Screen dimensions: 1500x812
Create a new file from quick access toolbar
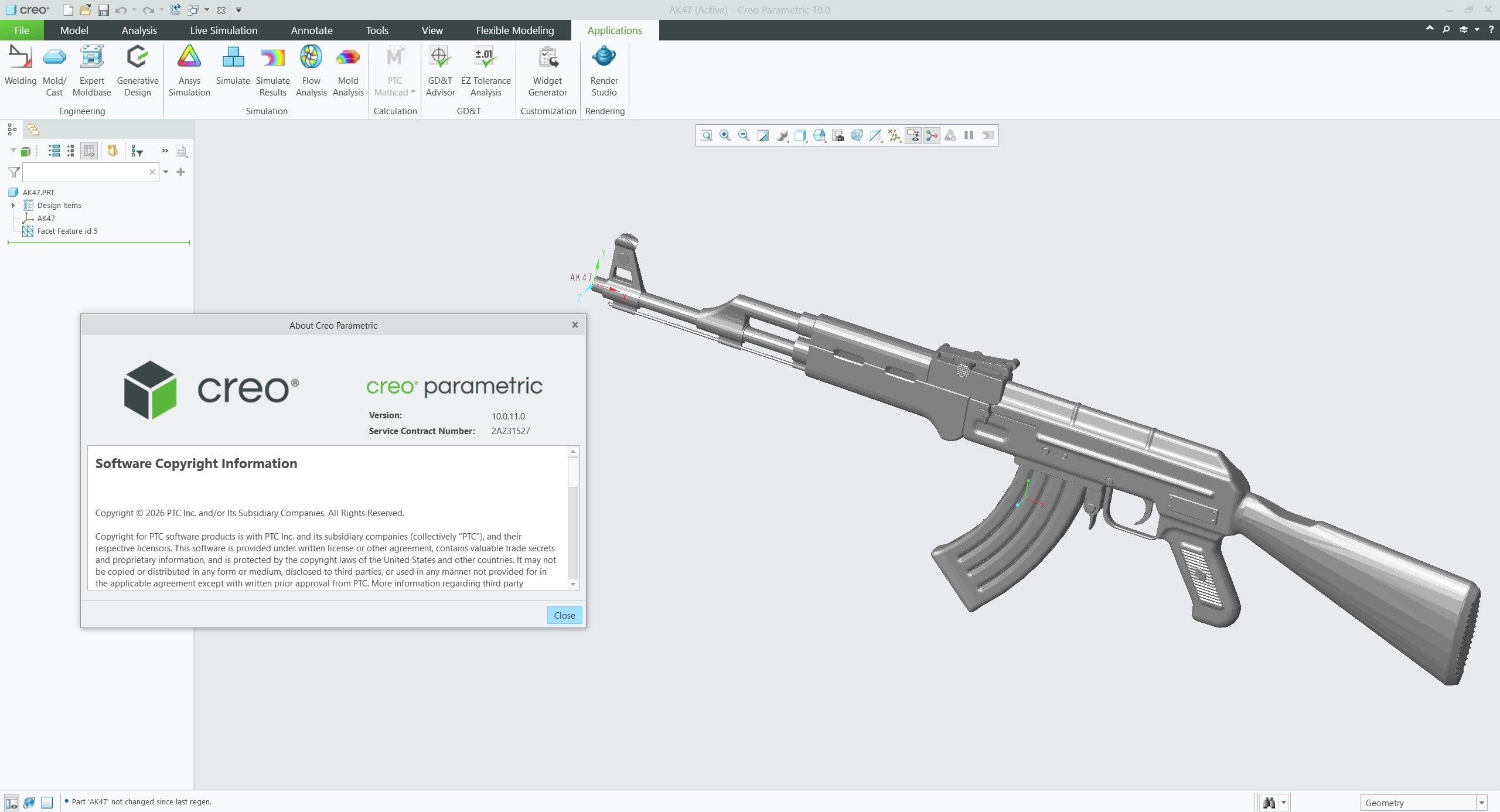coord(68,10)
